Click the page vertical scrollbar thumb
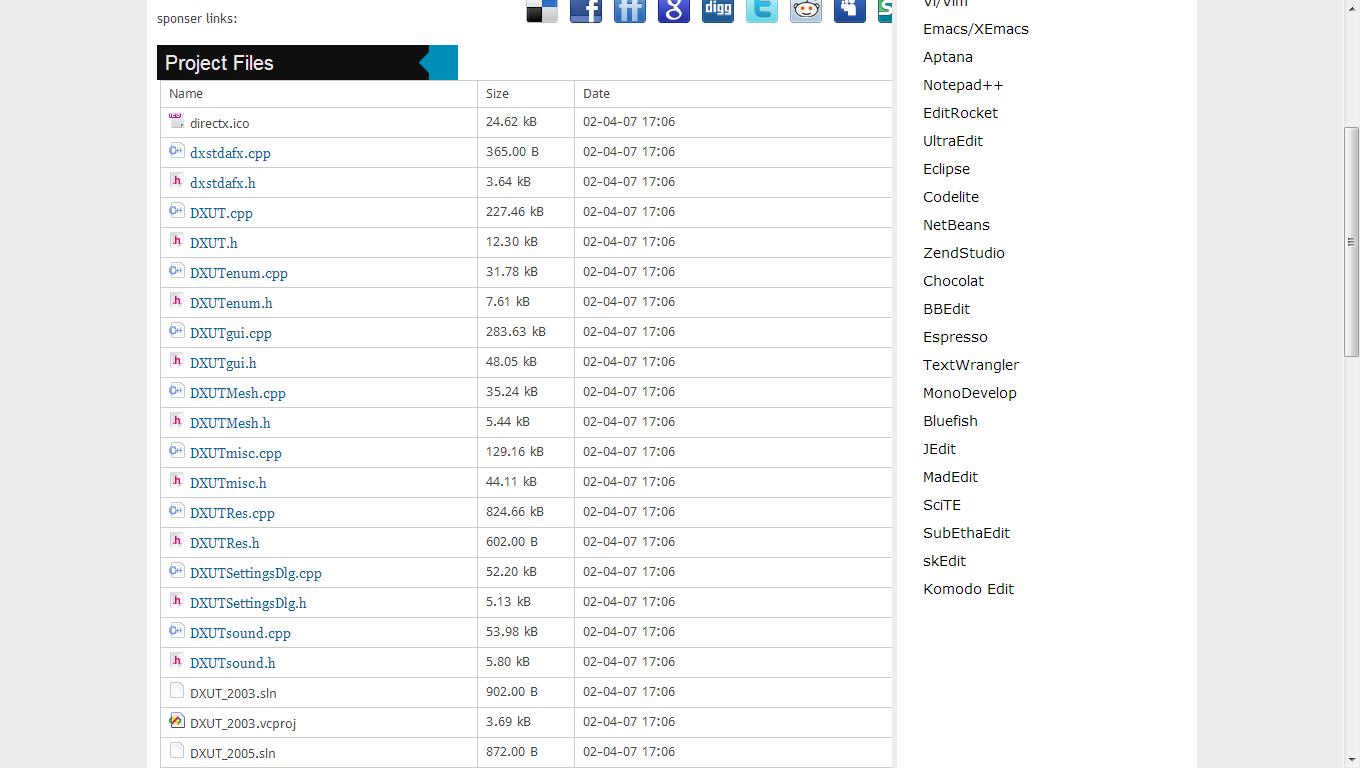The image size is (1360, 768). click(x=1351, y=241)
